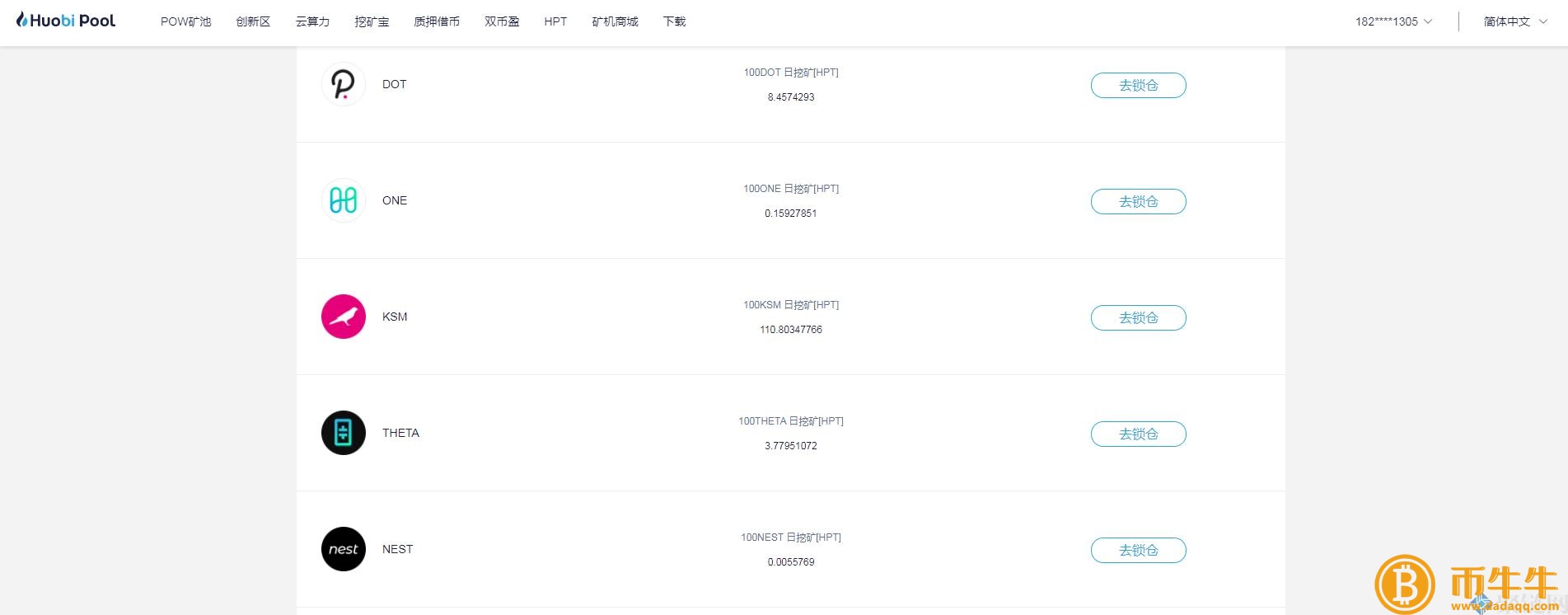Click the 币牛牛 Bitcoin watermark logo
Viewport: 1568px width, 615px height.
[1406, 585]
